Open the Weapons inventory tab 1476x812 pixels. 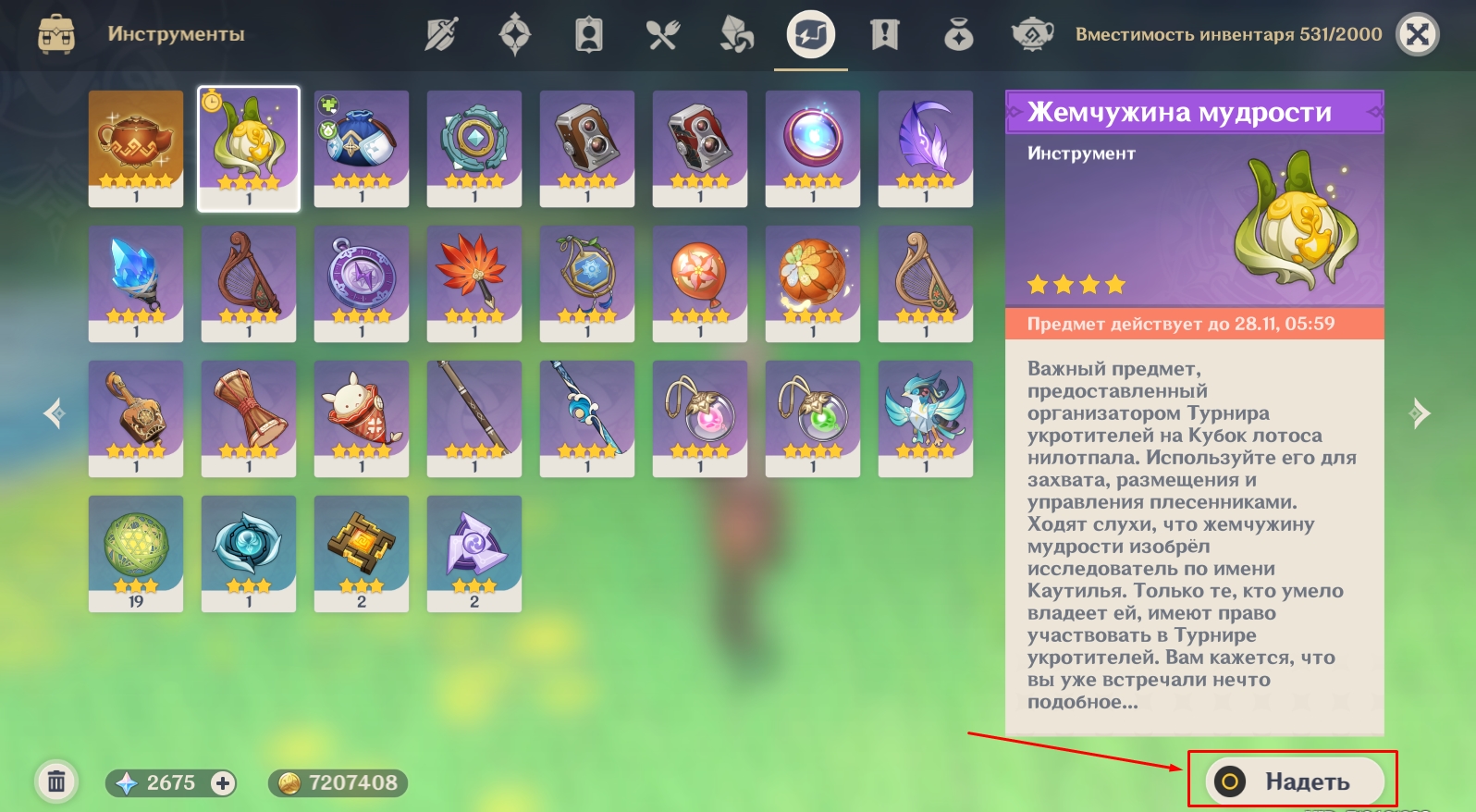point(441,35)
